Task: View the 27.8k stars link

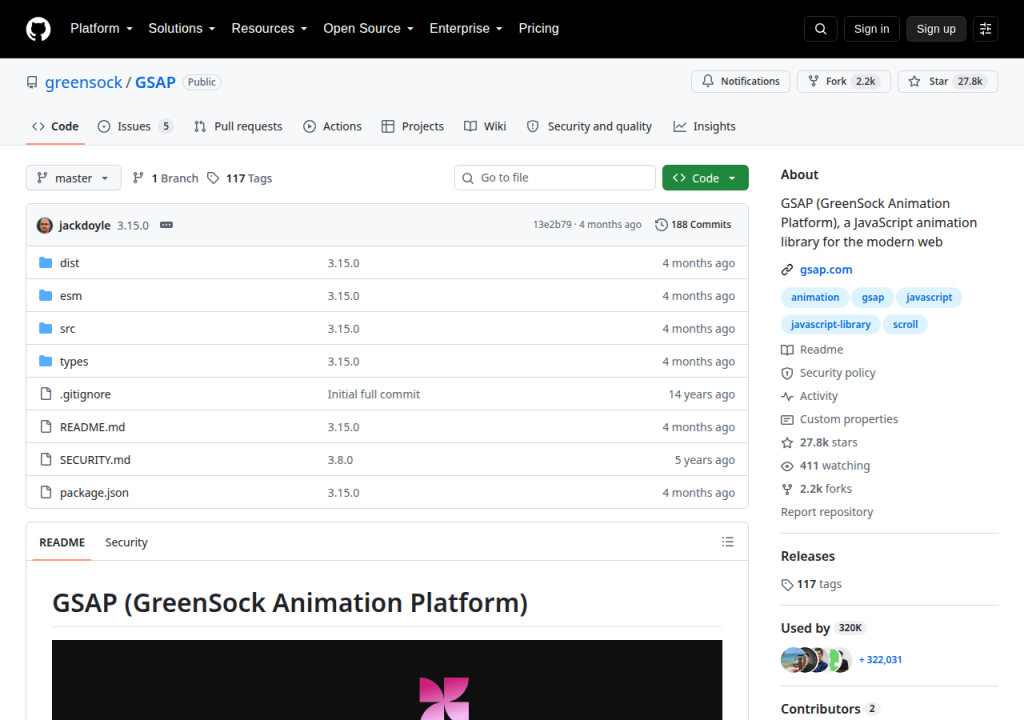Action: pyautogui.click(x=820, y=442)
